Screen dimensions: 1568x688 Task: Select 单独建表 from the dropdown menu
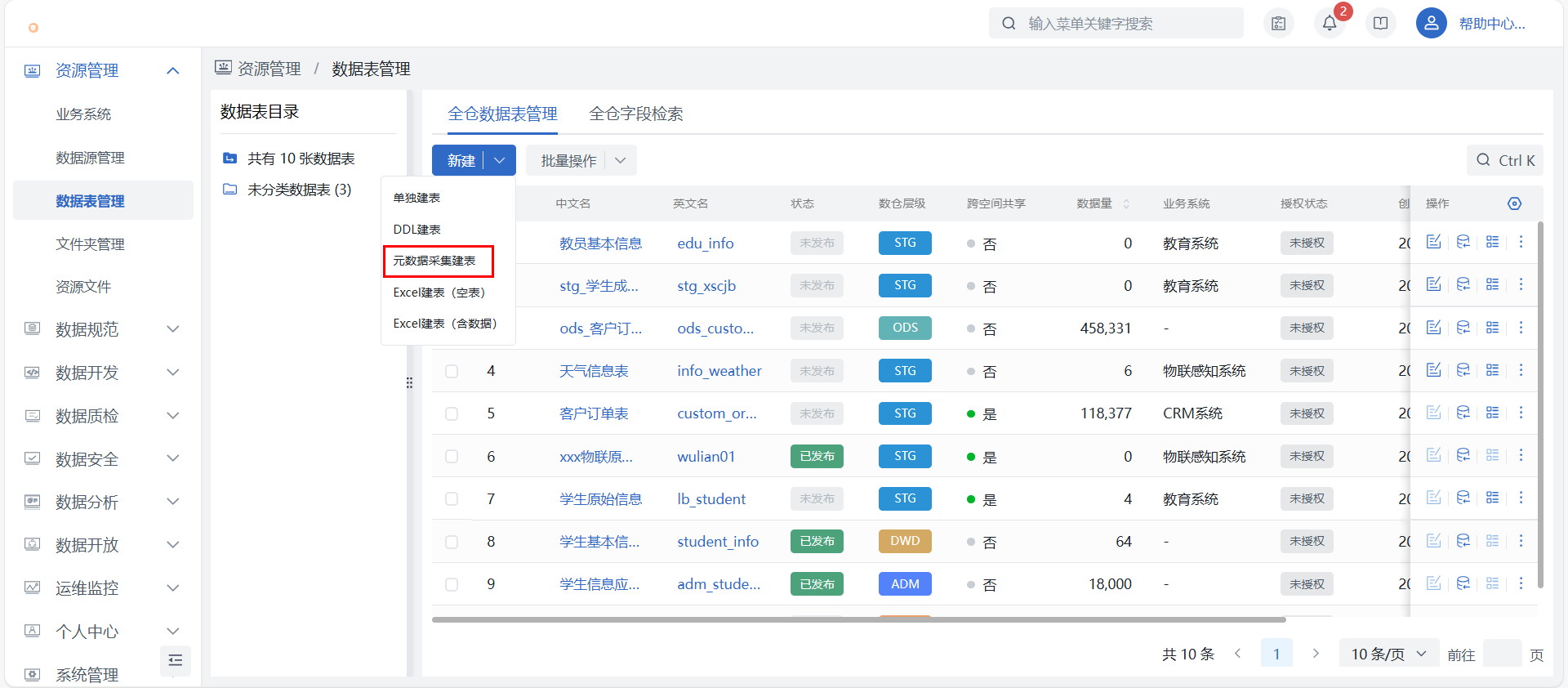coord(416,198)
